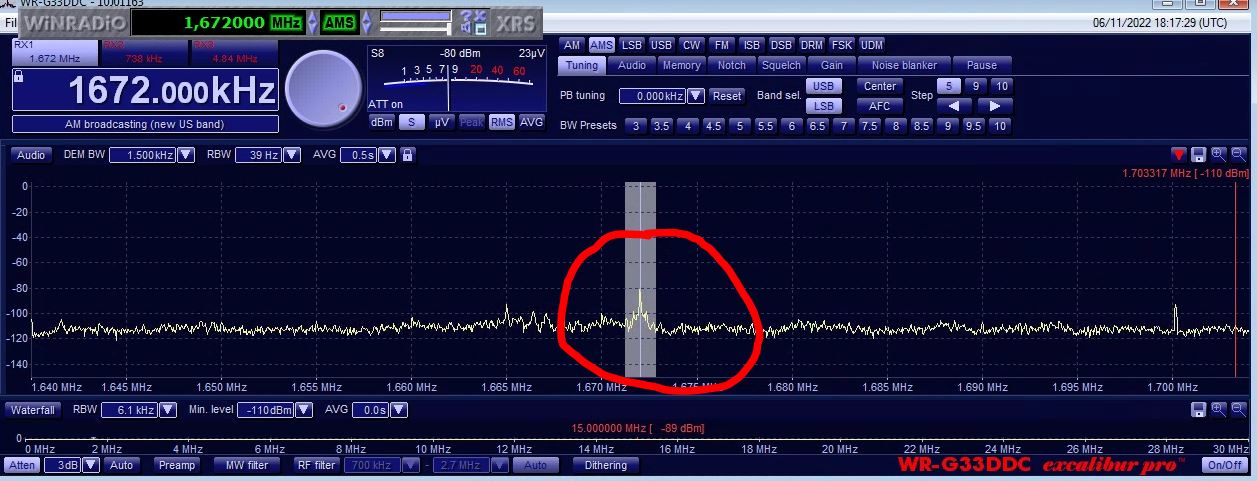Viewport: 1257px width, 481px height.
Task: Click the tuning knob
Action: [x=323, y=89]
